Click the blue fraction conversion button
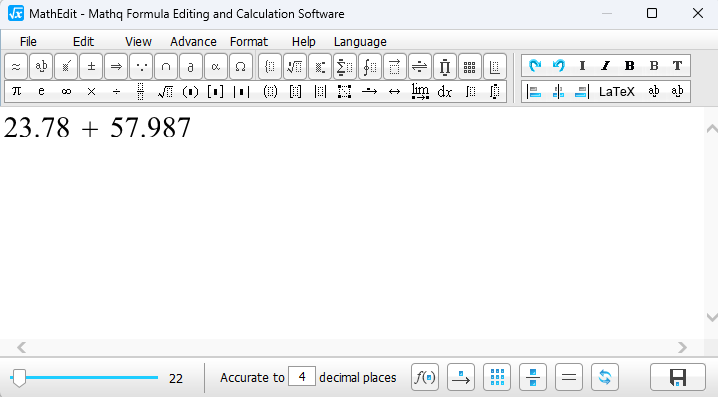 533,377
